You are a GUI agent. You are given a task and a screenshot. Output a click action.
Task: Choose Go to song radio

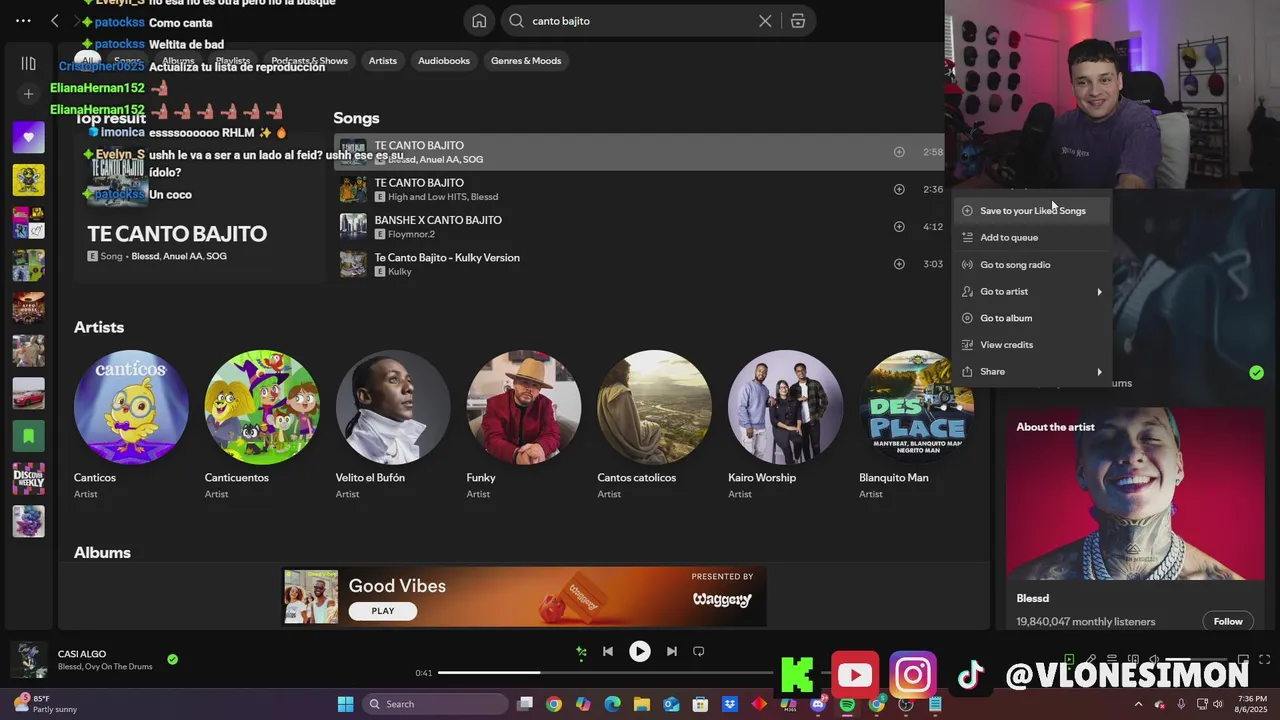[1032, 265]
